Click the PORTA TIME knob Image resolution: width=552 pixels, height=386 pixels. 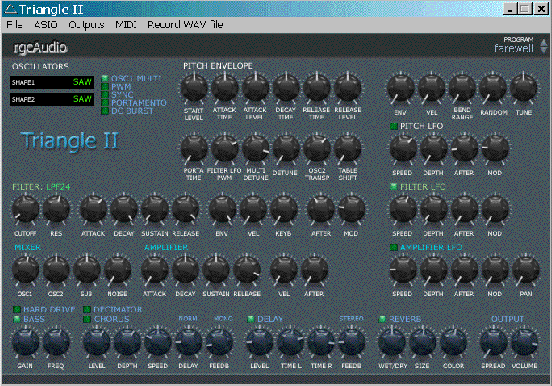point(194,149)
